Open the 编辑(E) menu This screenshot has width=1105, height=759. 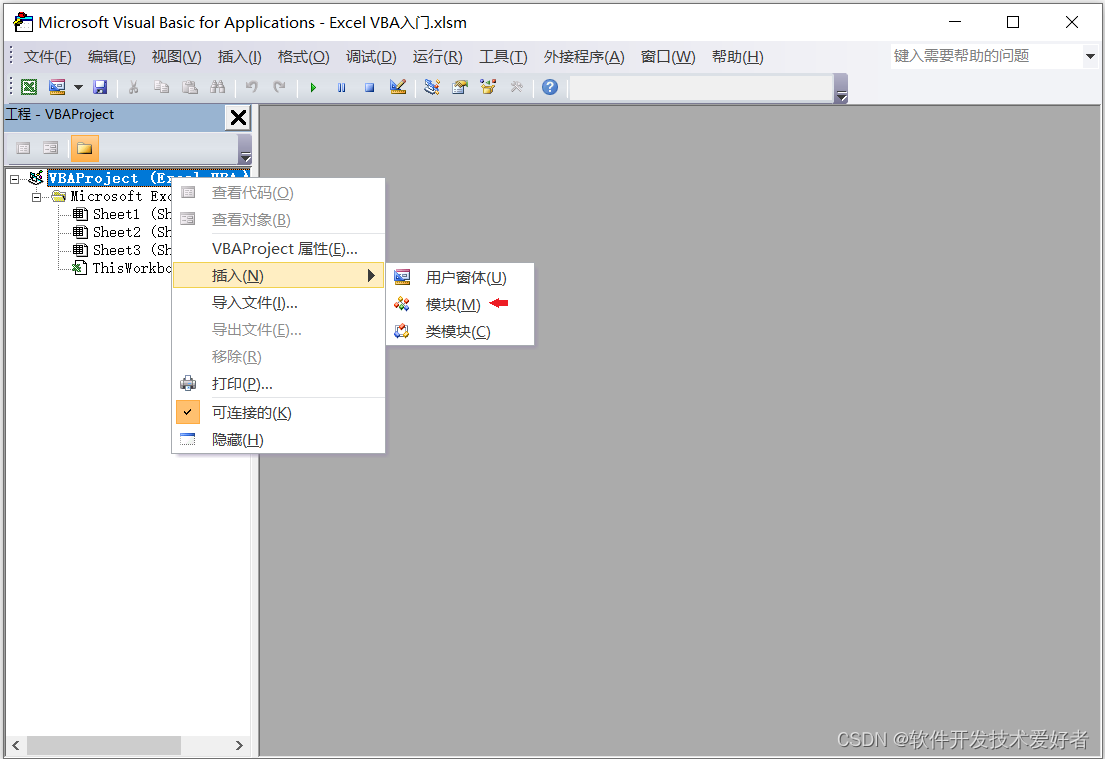click(111, 57)
